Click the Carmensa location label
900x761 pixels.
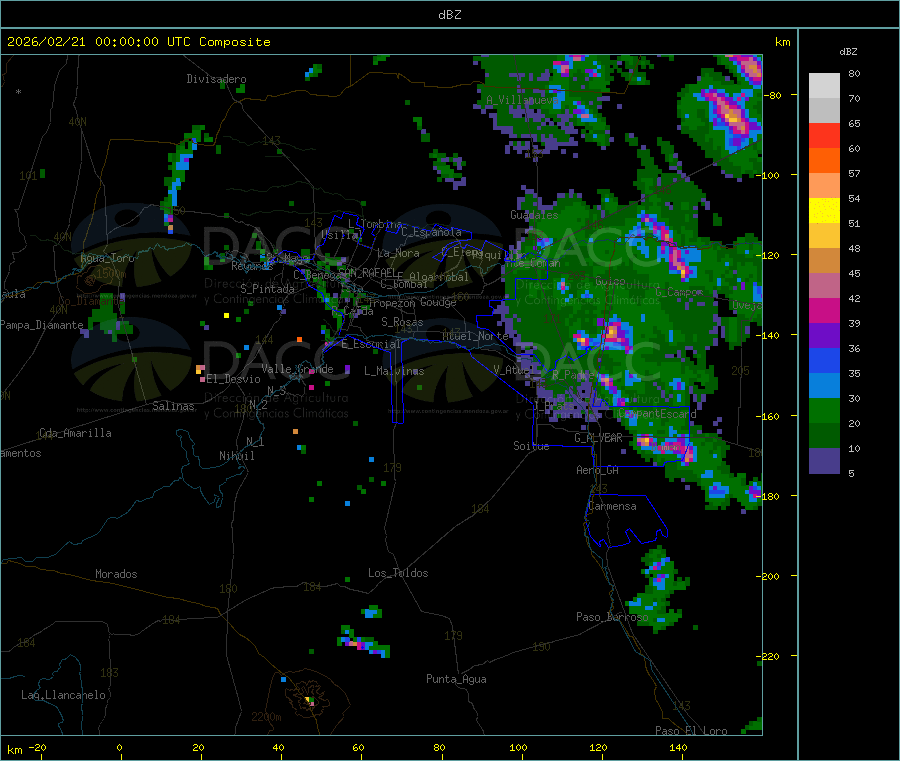[612, 507]
